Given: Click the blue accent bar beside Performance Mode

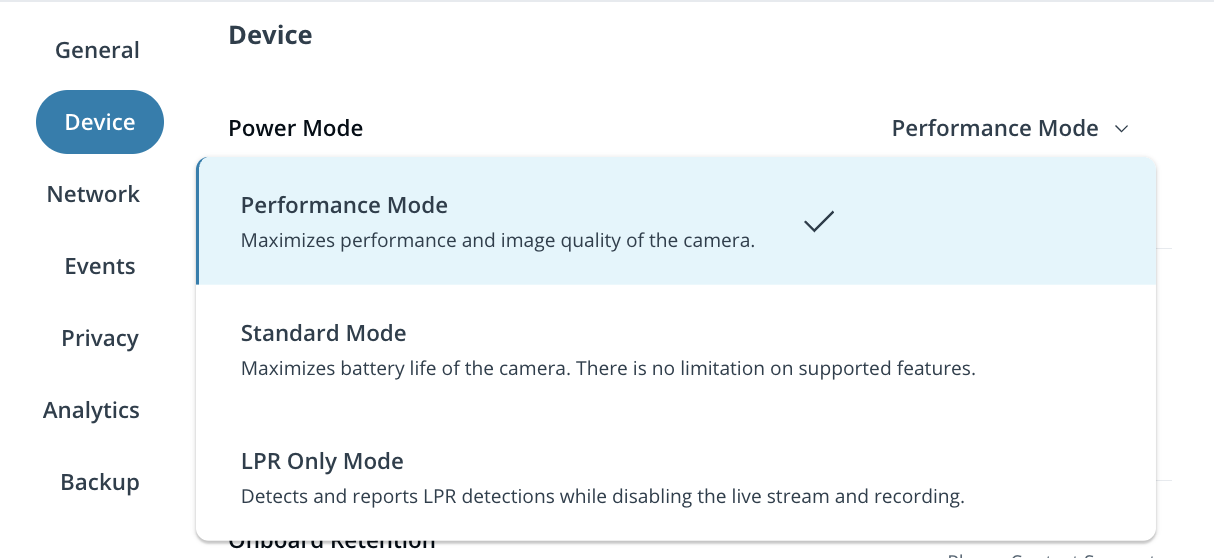Looking at the screenshot, I should 198,222.
